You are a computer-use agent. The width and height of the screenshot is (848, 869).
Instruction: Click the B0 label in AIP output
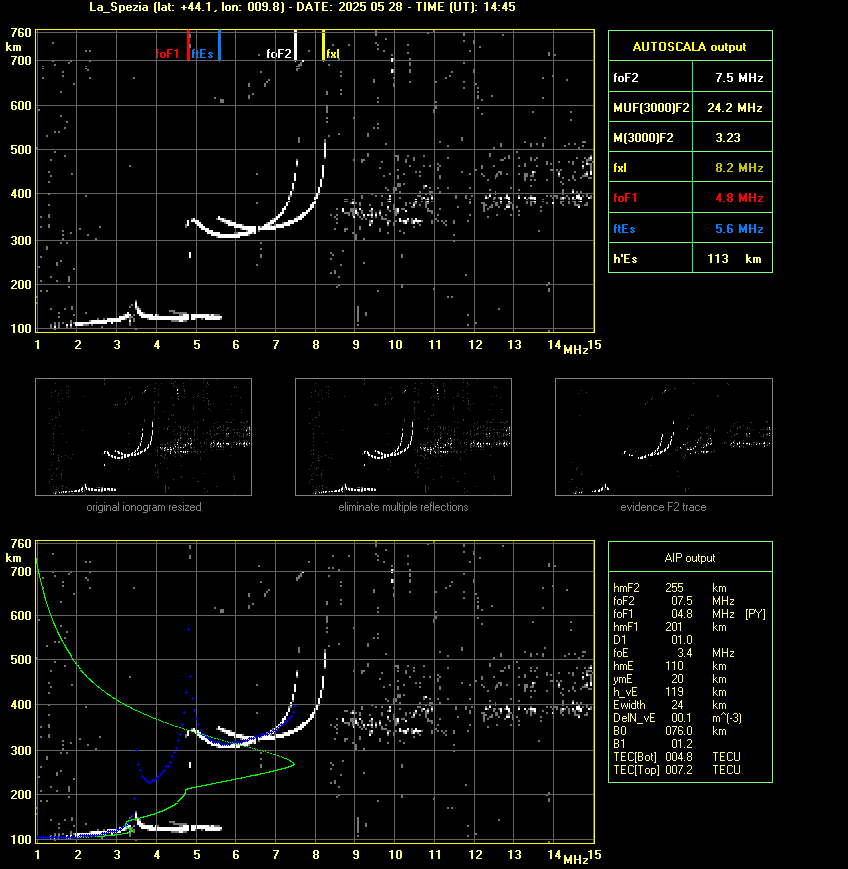pos(620,731)
